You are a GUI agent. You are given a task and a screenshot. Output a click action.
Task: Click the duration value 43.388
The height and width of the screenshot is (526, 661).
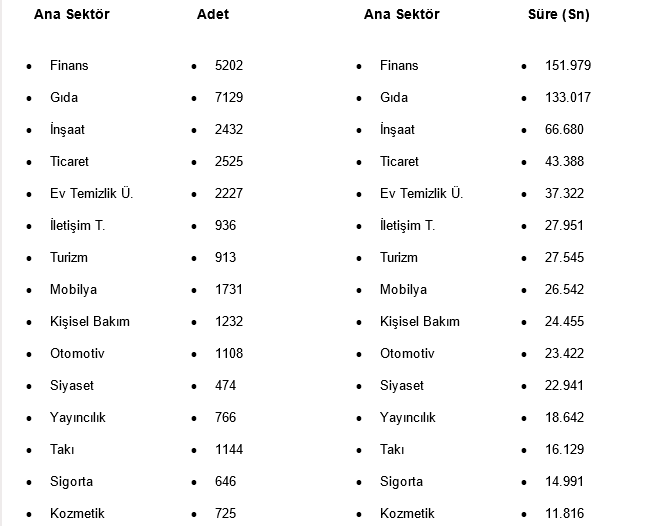pos(564,162)
